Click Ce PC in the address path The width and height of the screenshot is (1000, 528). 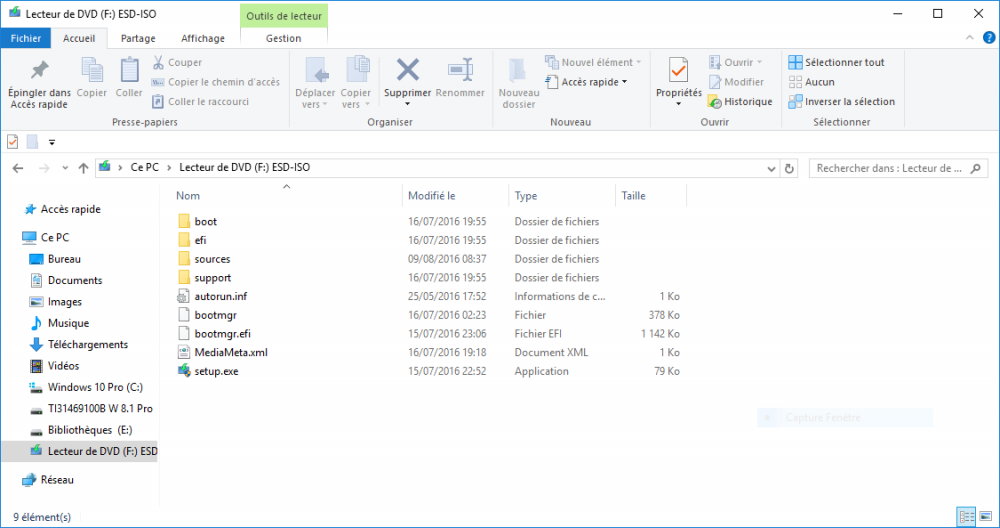145,168
